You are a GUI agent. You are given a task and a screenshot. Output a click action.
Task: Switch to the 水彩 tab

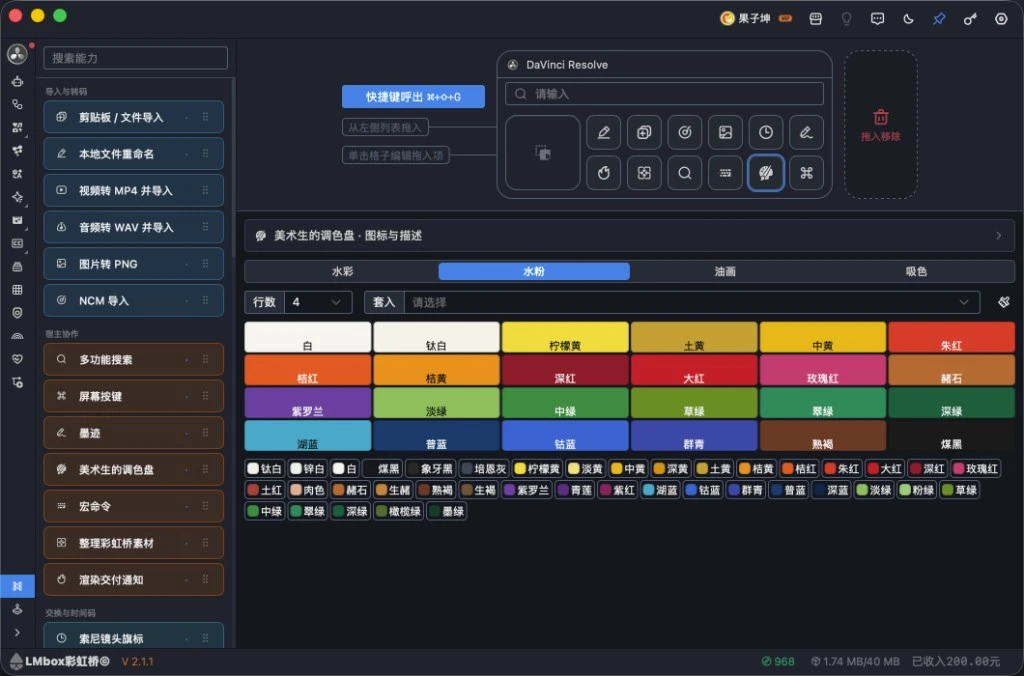tap(342, 271)
